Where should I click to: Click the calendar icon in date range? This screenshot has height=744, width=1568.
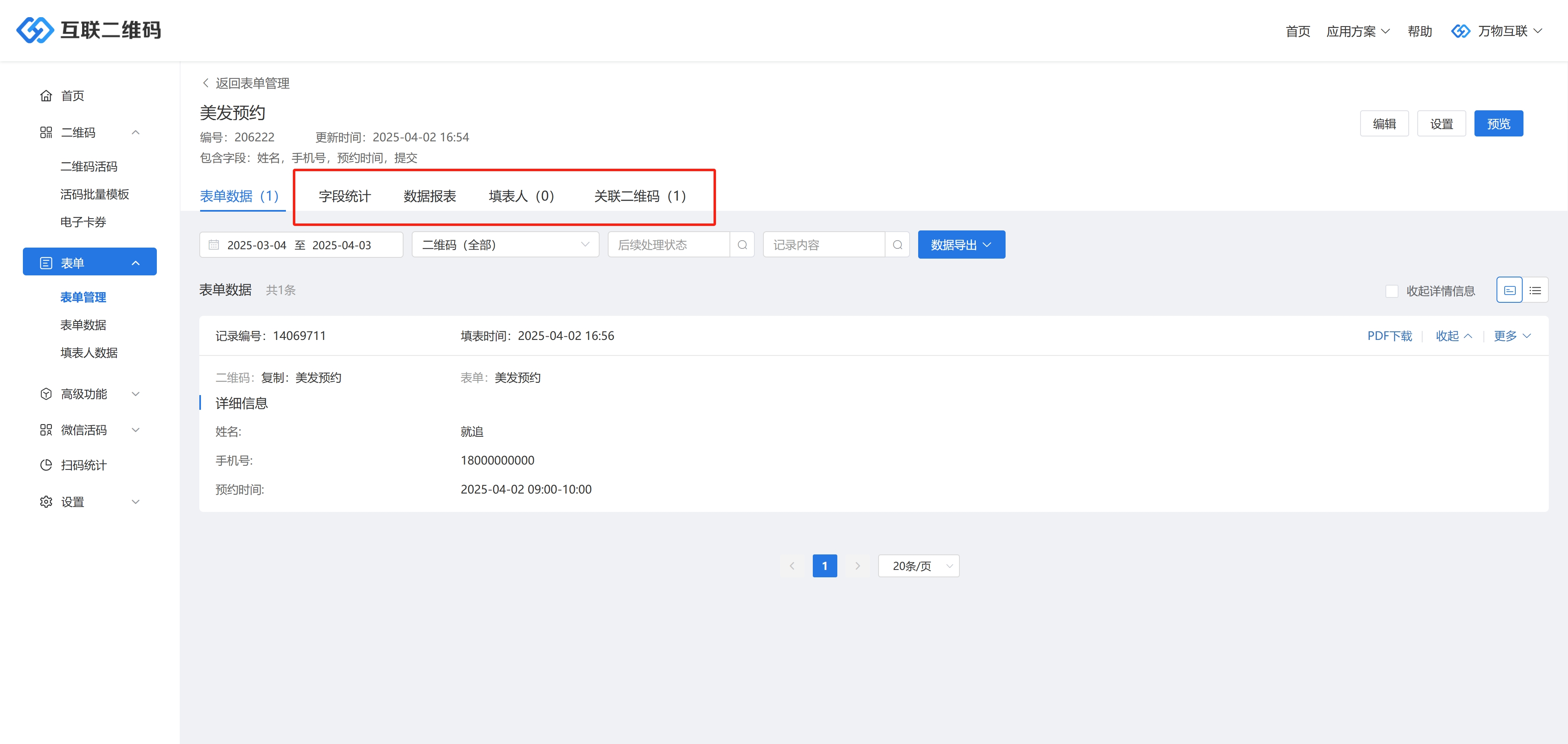tap(214, 245)
